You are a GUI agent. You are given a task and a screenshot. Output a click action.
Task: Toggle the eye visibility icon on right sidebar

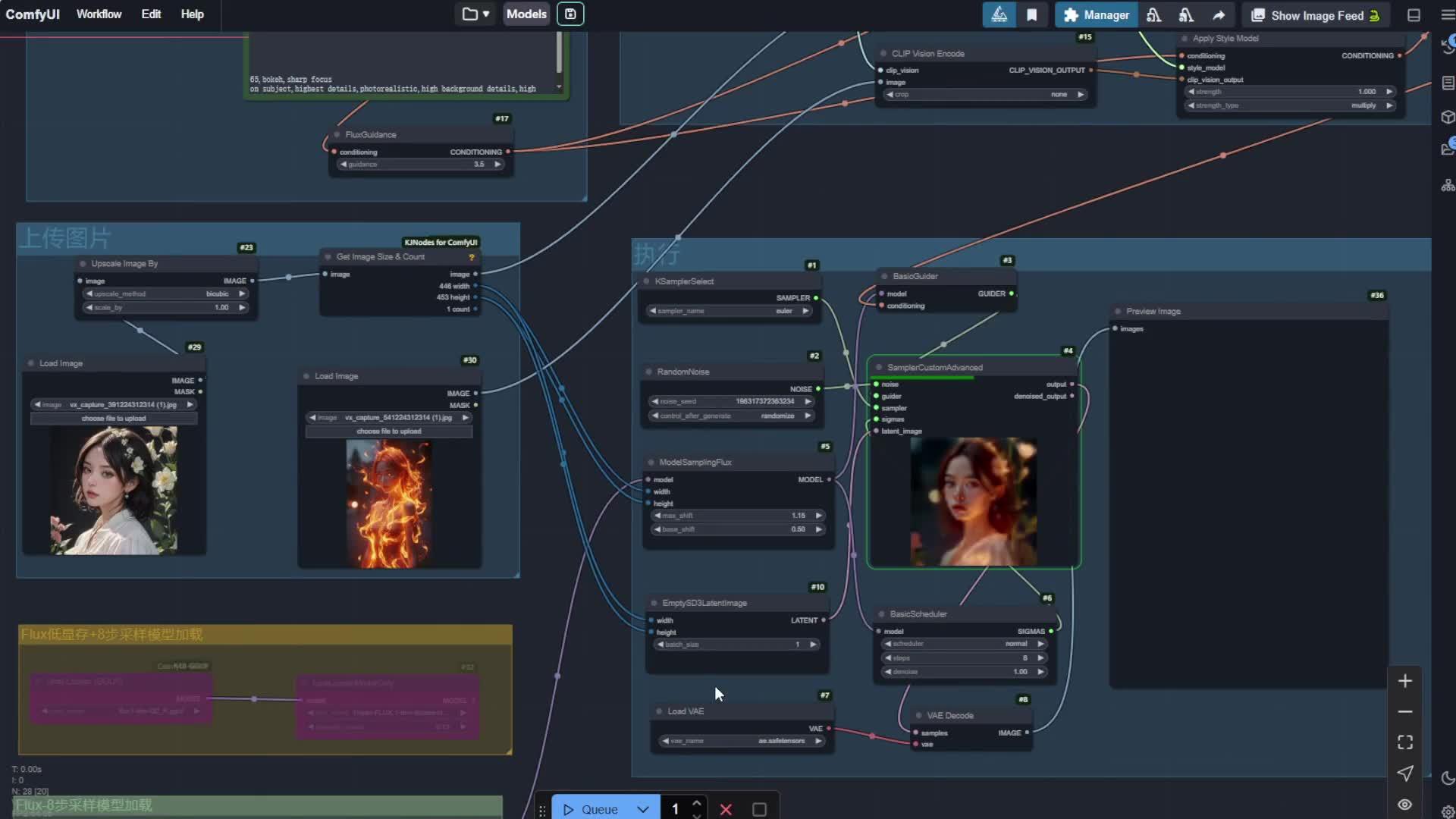pos(1407,805)
